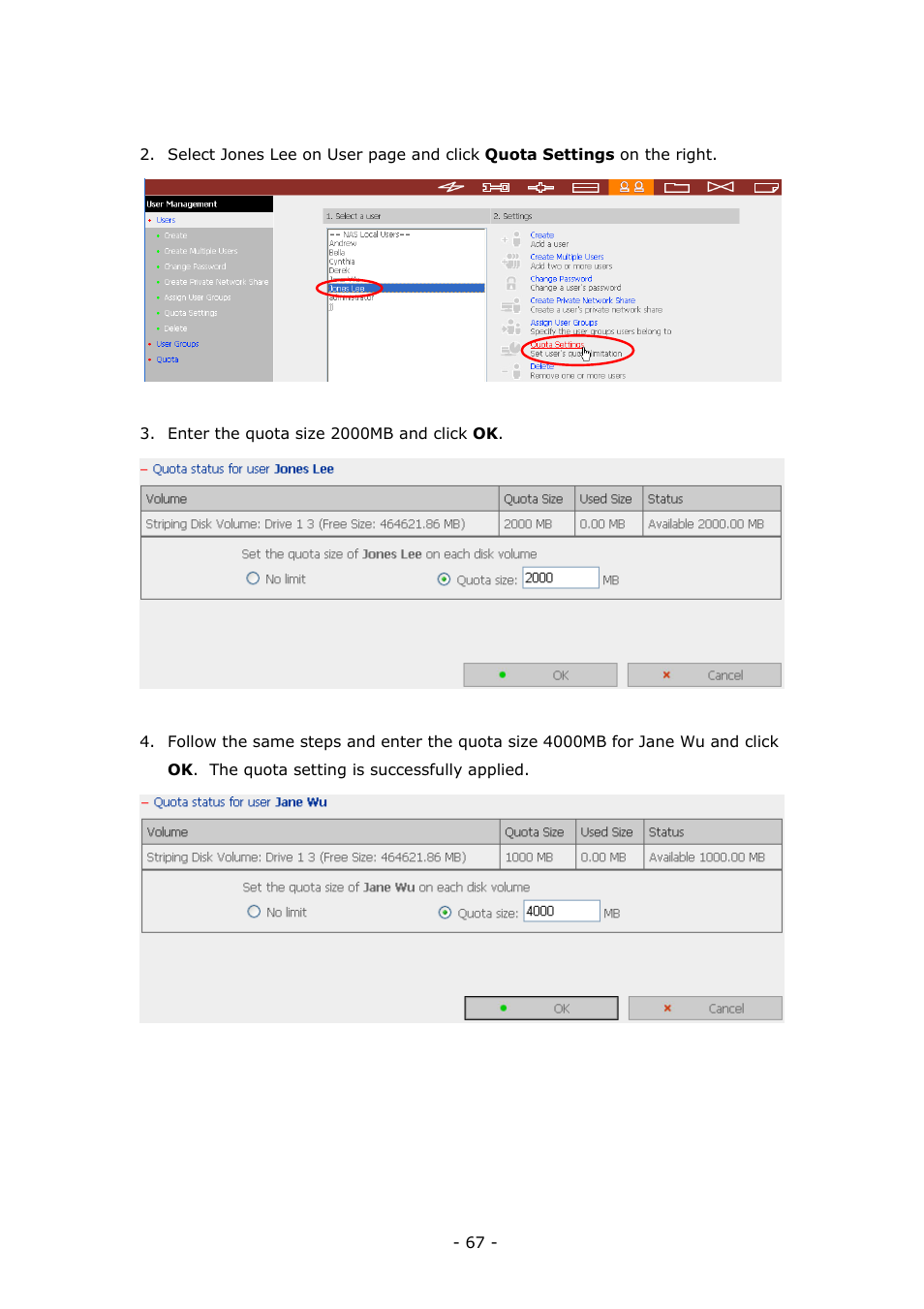Click the Change Password padlock icon
The height and width of the screenshot is (1309, 924).
pos(512,283)
